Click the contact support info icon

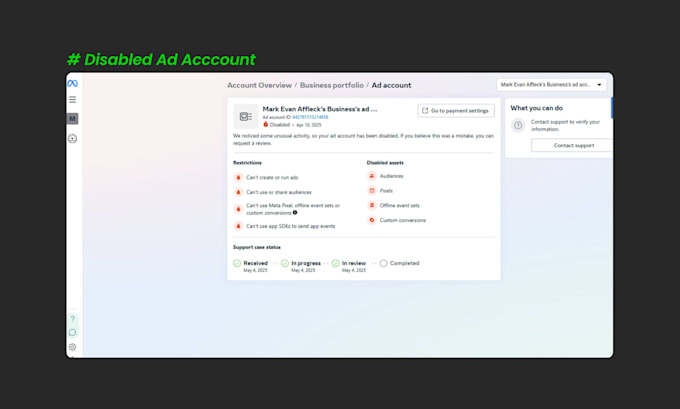(518, 125)
